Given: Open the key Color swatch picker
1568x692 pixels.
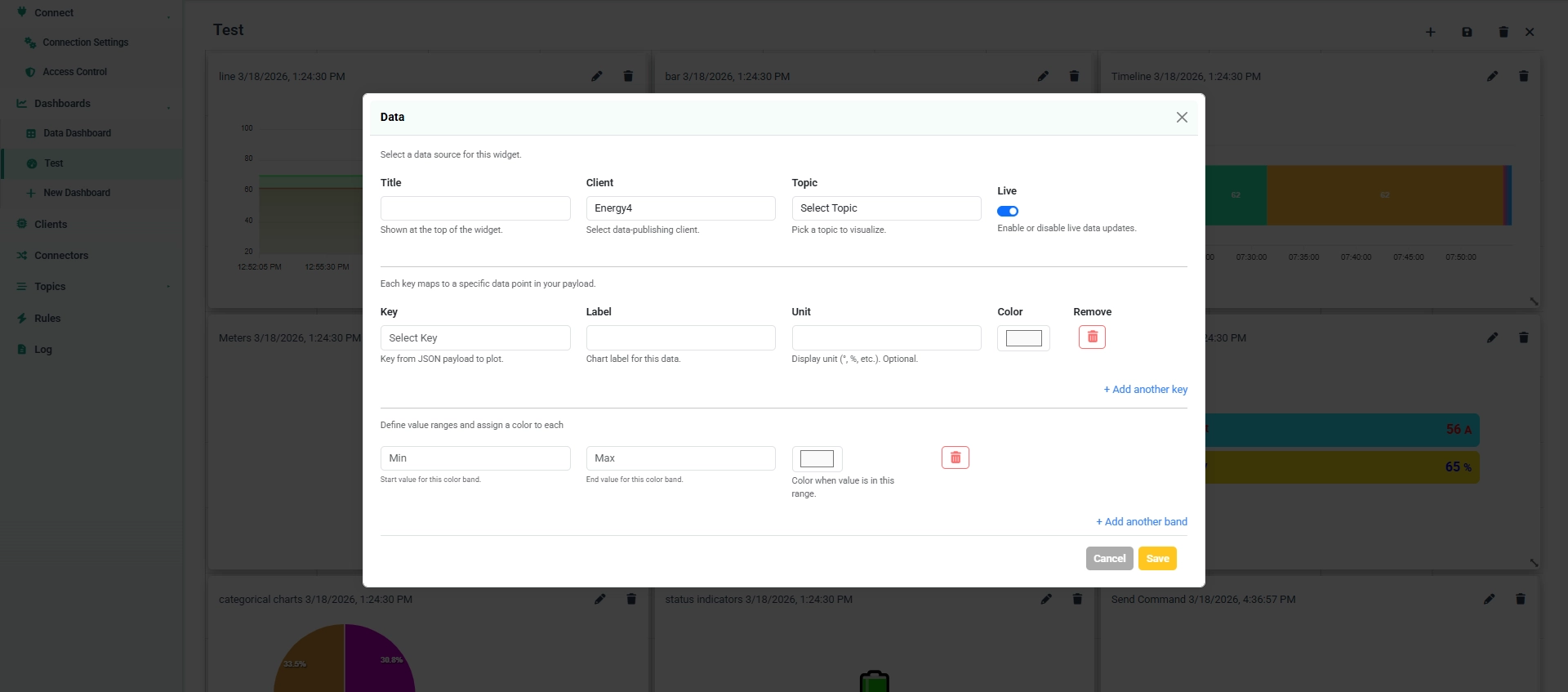Looking at the screenshot, I should [1023, 338].
